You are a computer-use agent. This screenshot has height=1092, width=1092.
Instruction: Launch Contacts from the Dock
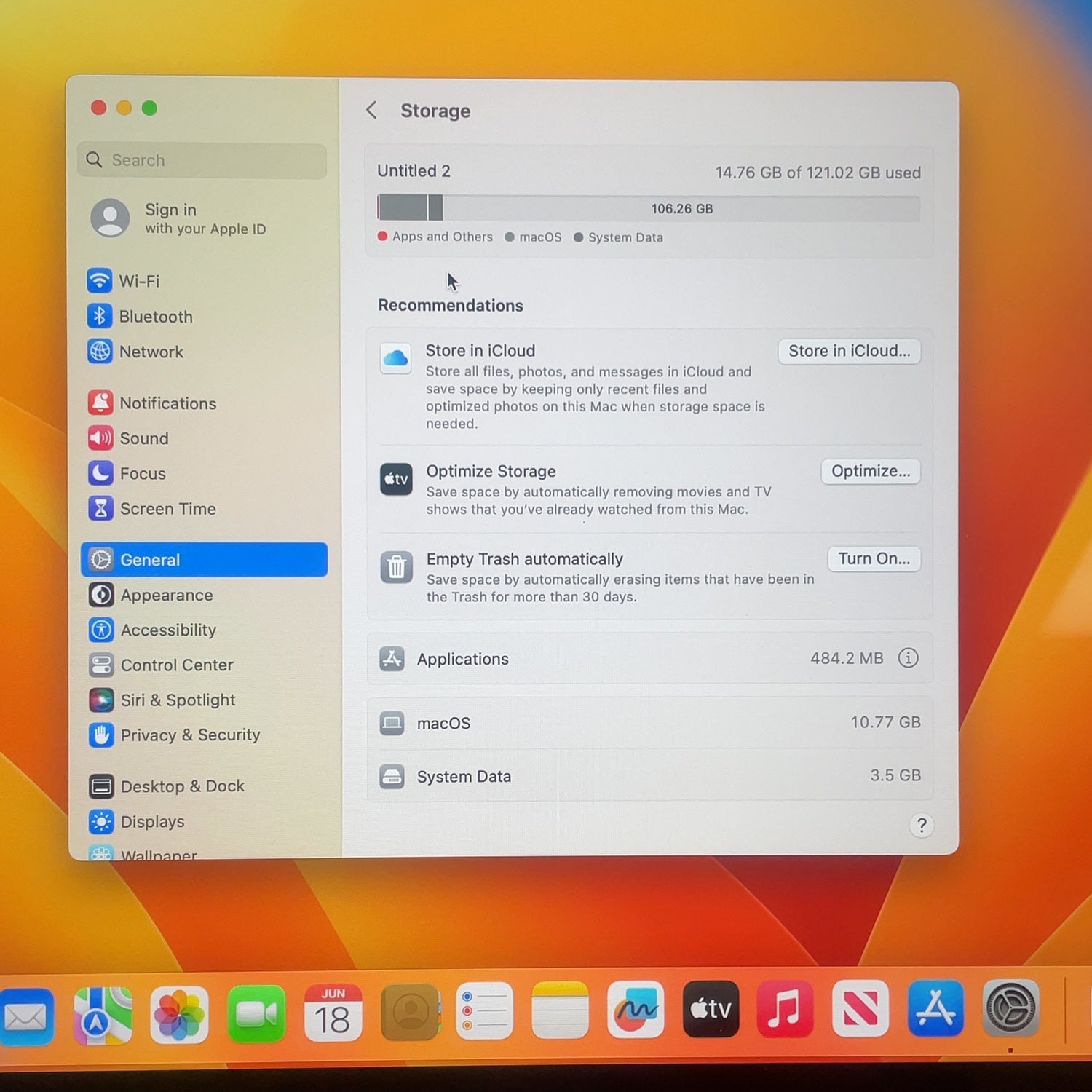(x=410, y=1012)
